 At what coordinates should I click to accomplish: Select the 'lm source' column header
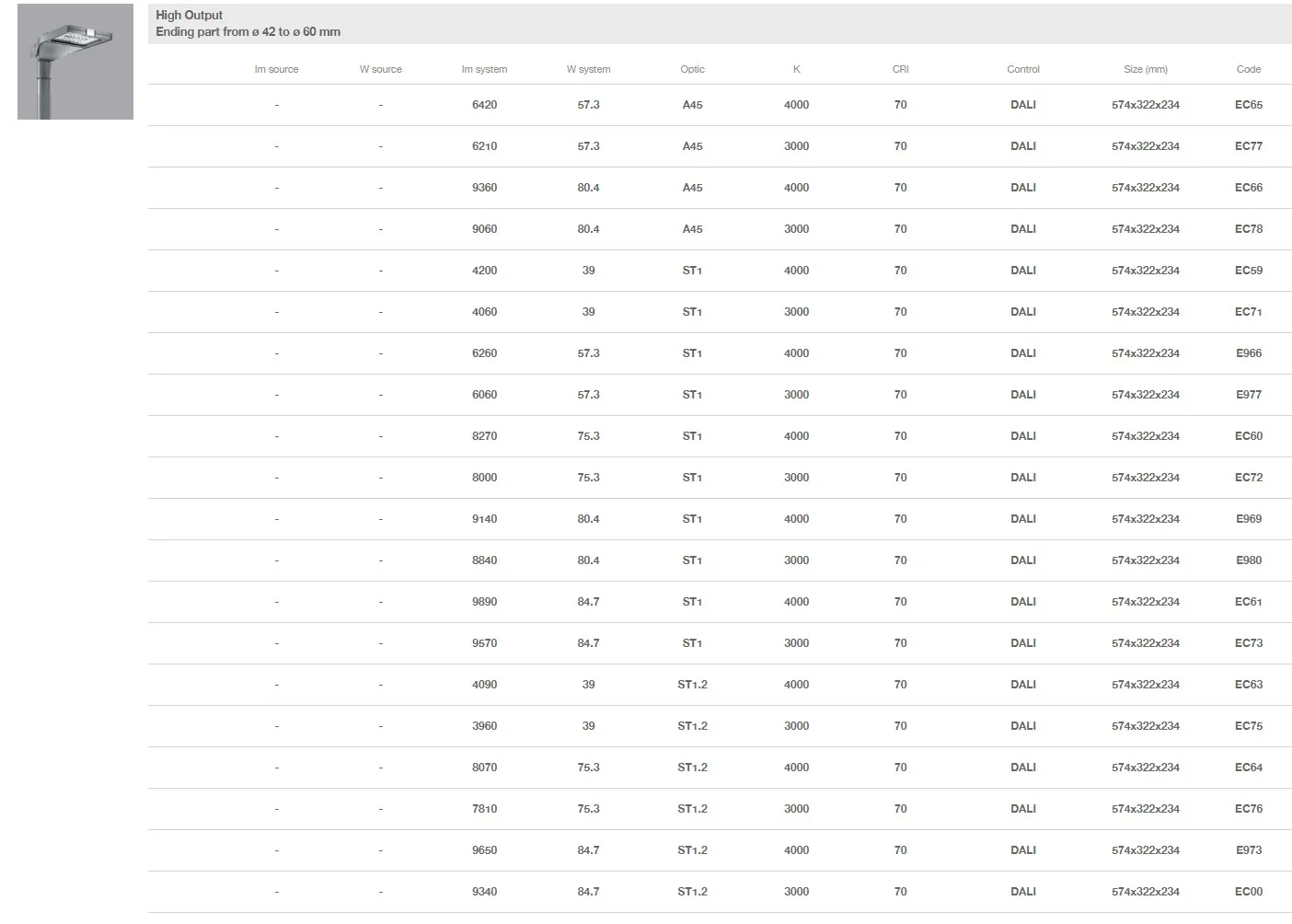coord(276,69)
